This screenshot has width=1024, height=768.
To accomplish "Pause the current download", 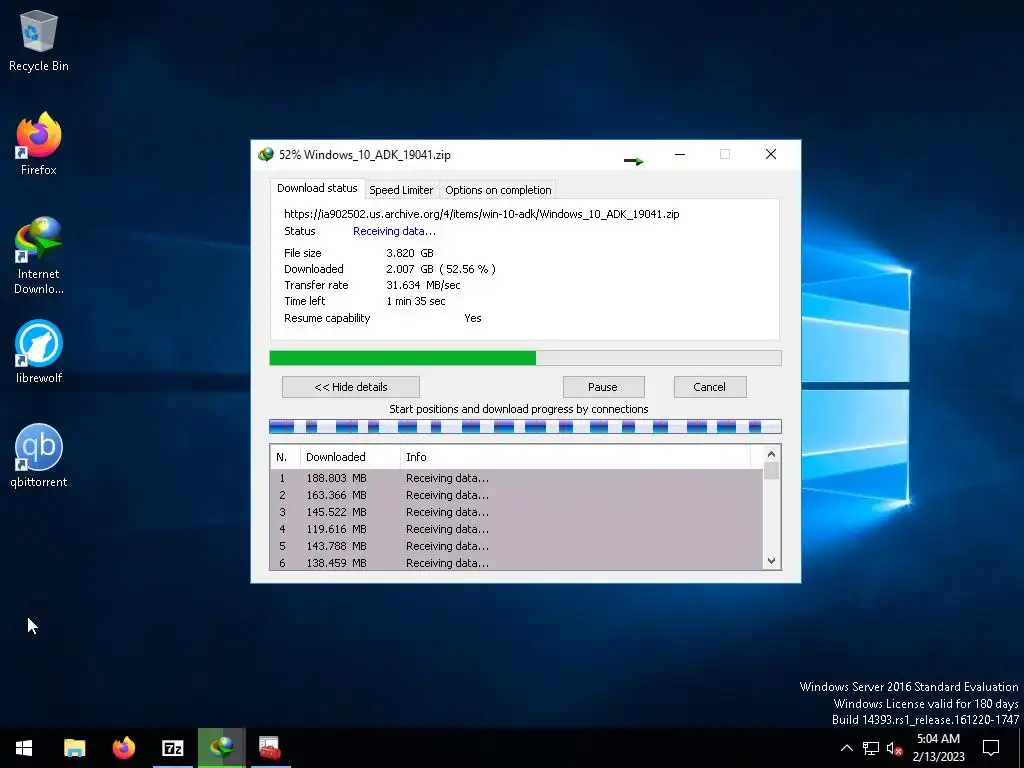I will (602, 387).
